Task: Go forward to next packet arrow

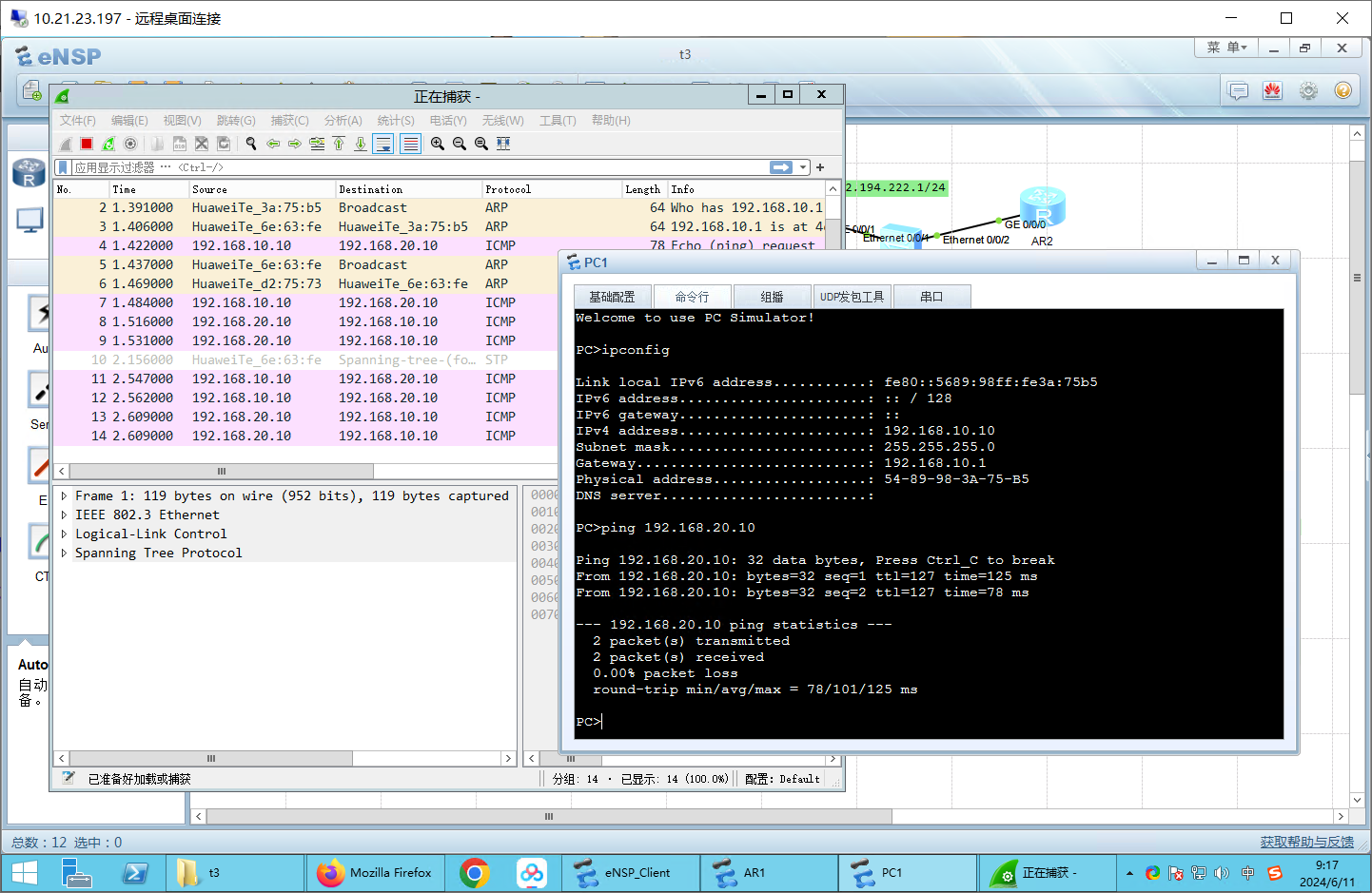Action: point(295,144)
